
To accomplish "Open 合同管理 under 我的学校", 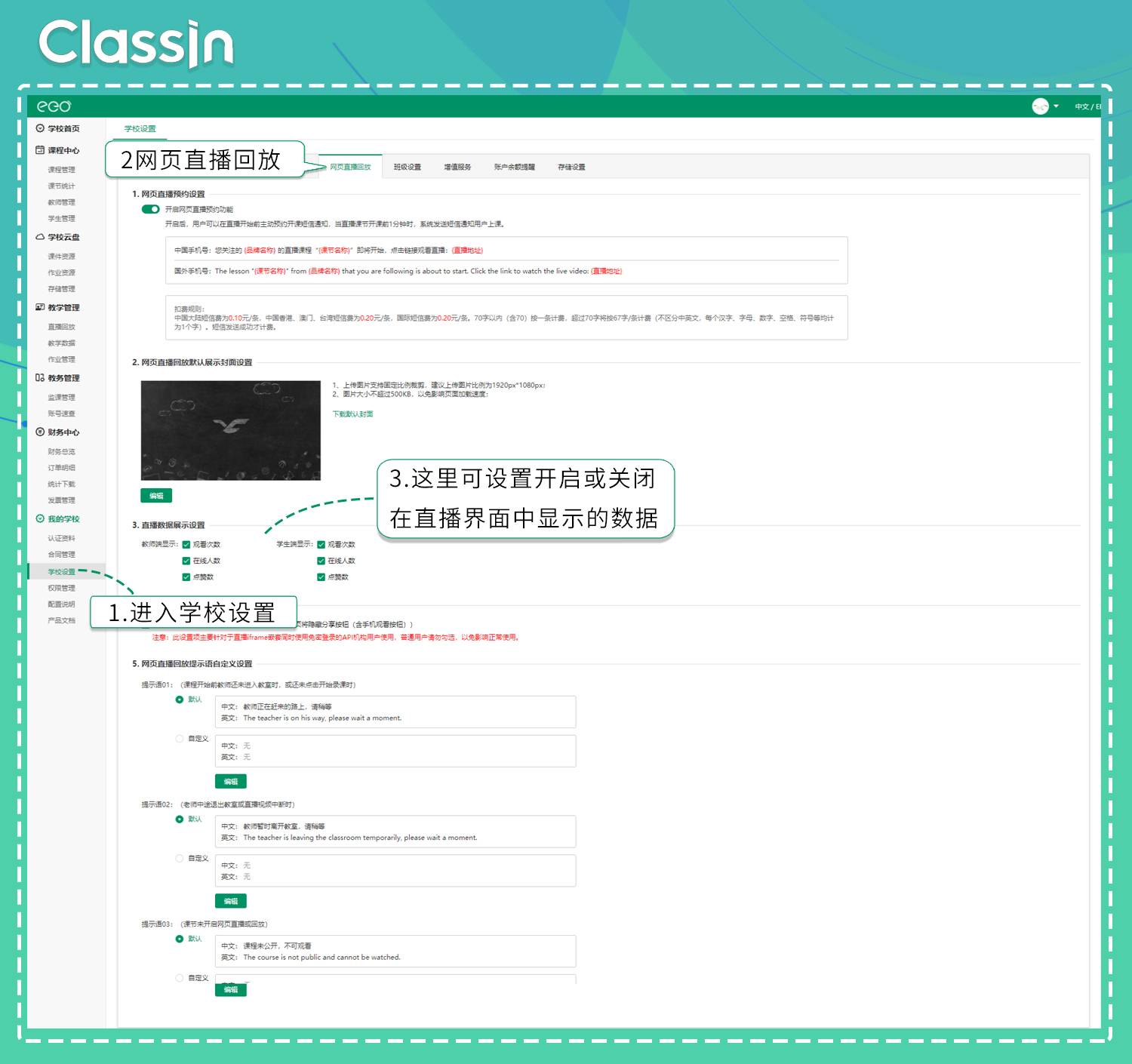I will (x=61, y=555).
